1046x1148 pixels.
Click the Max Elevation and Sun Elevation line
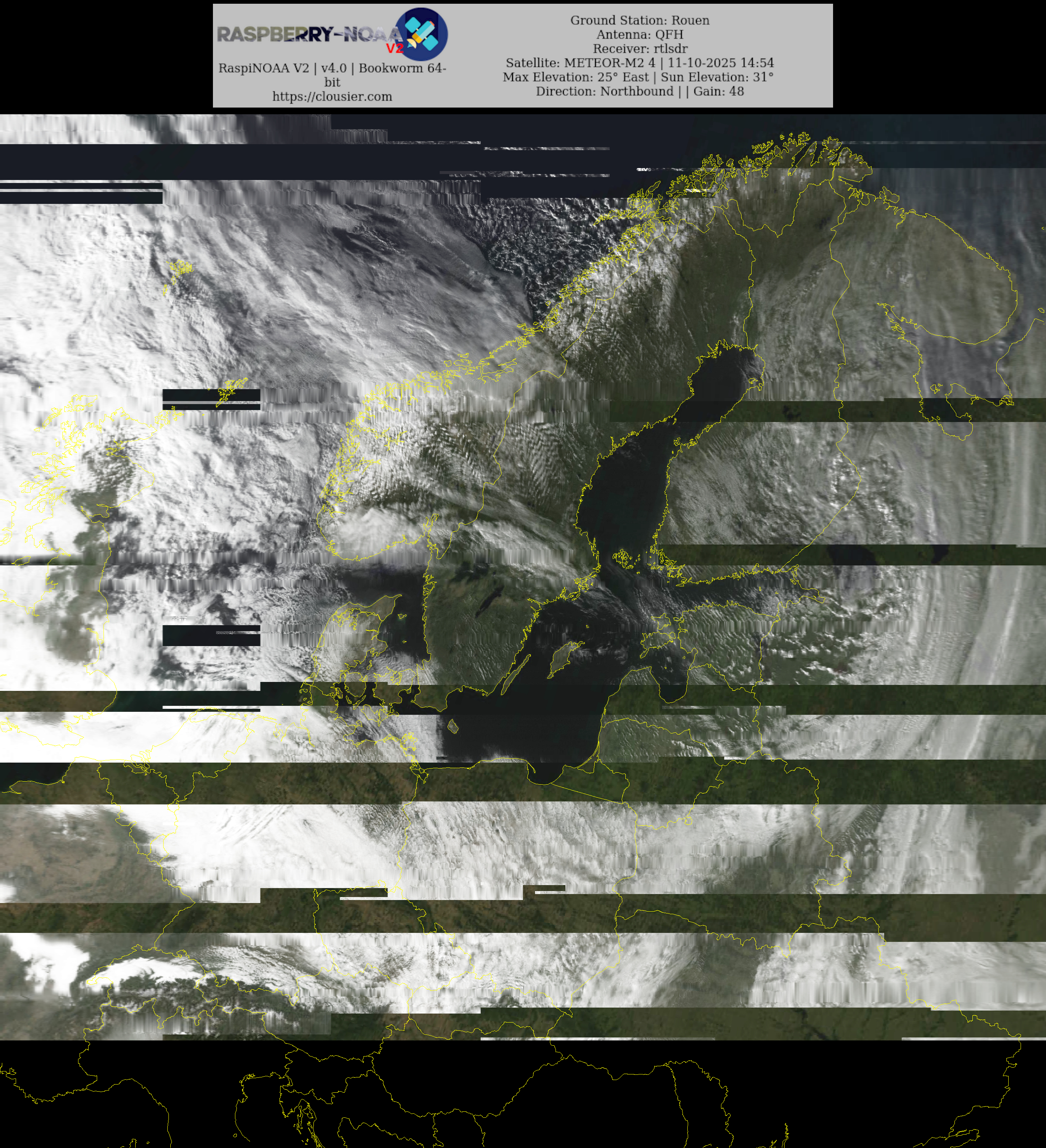[x=638, y=77]
